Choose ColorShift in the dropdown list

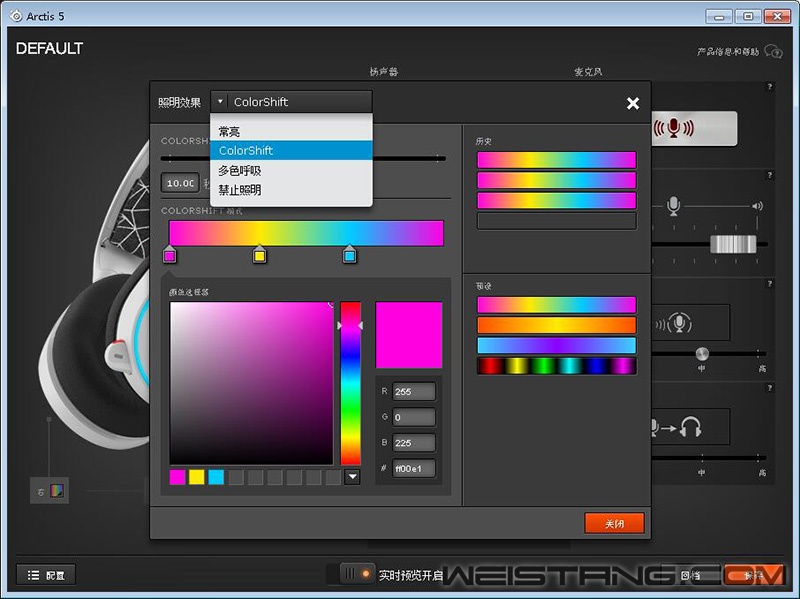(x=291, y=151)
